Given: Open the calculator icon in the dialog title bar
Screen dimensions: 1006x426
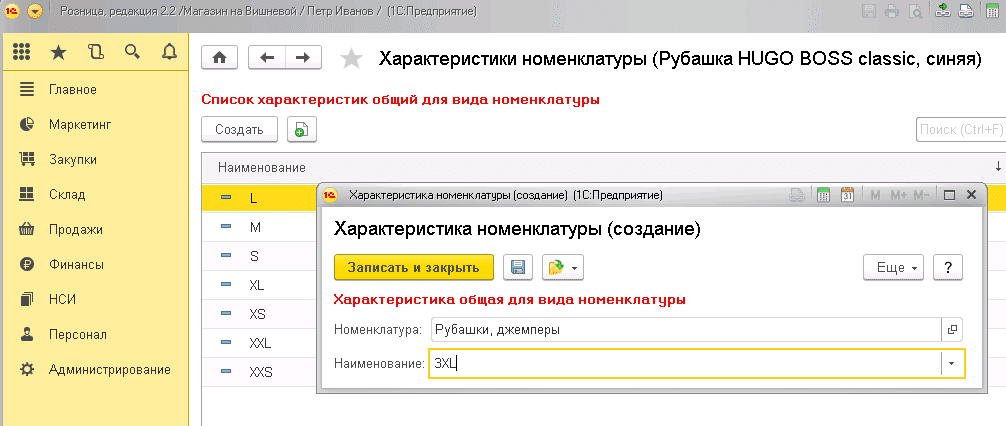Looking at the screenshot, I should point(824,195).
